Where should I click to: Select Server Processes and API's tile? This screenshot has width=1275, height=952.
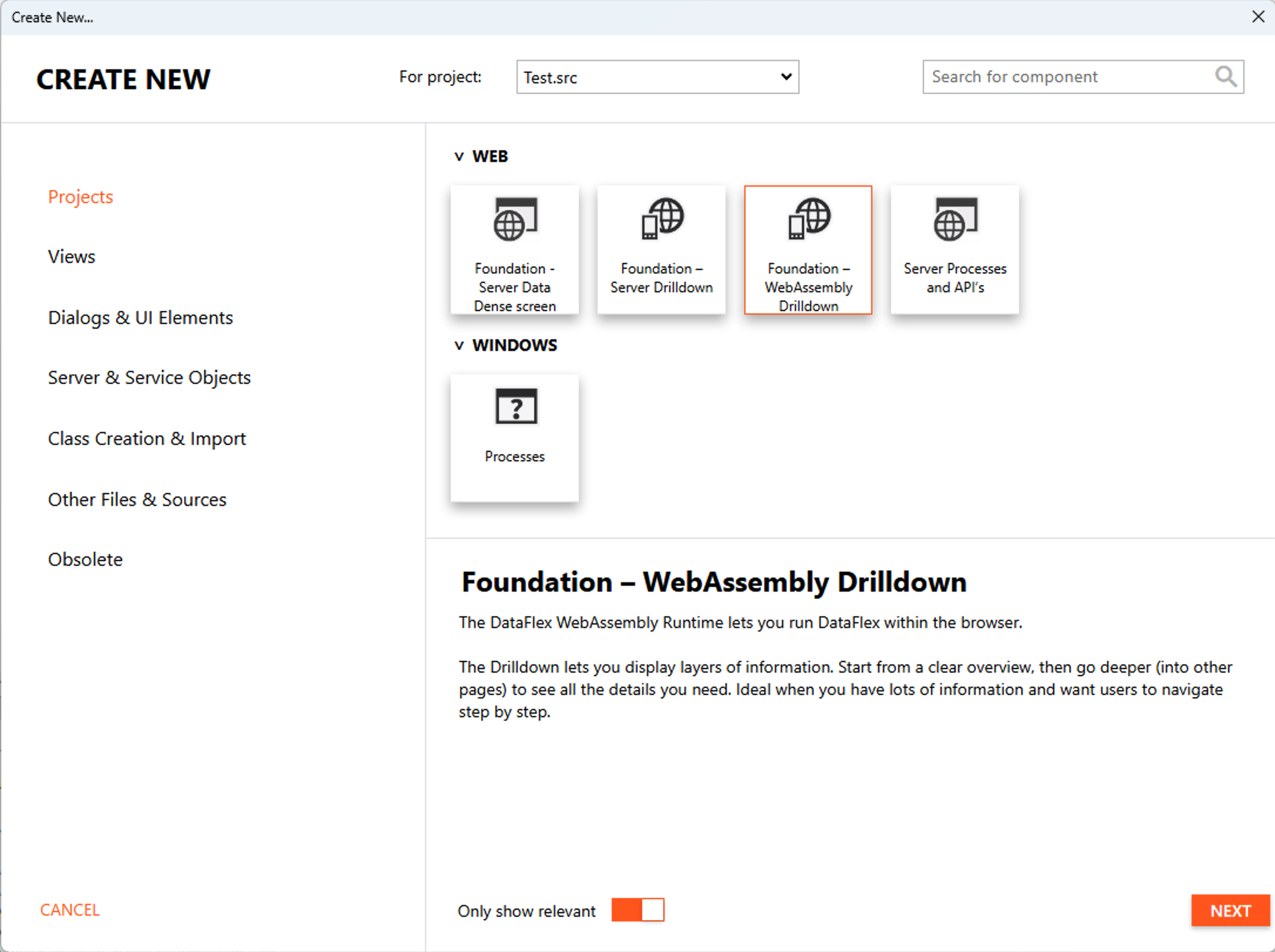click(954, 250)
